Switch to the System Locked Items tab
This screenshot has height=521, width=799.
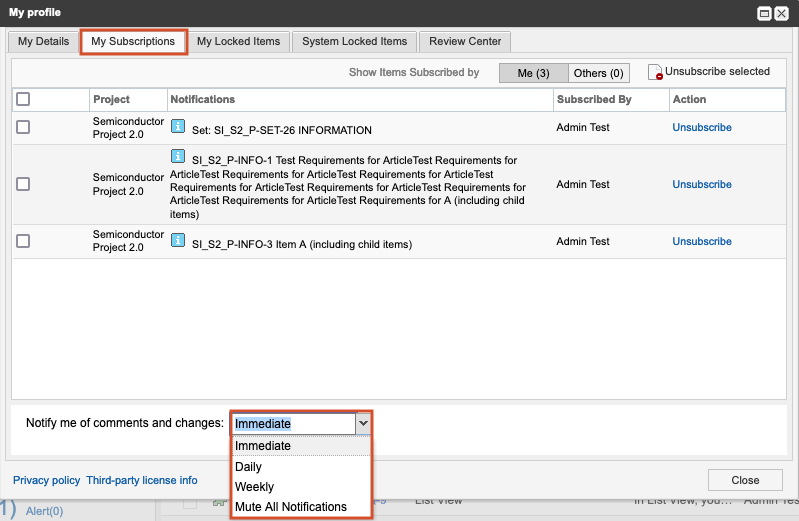[x=354, y=41]
